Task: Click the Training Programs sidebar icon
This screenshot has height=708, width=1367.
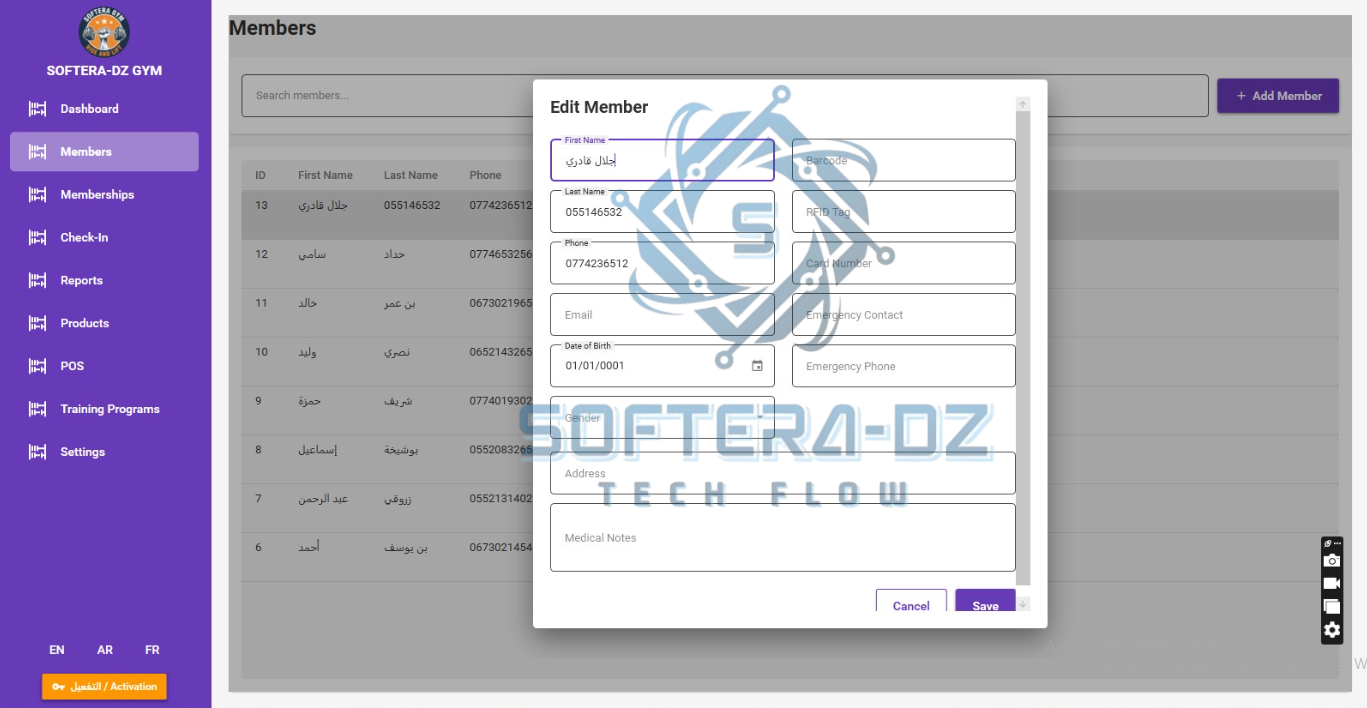Action: tap(38, 409)
